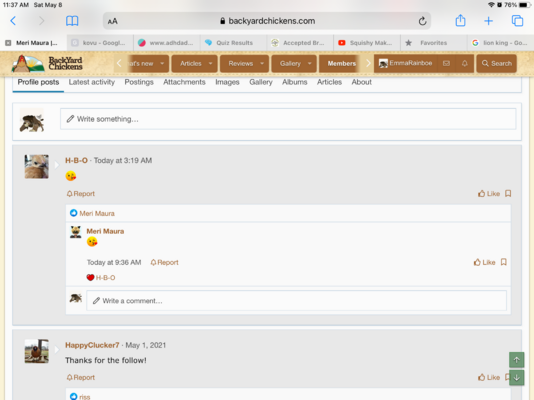The height and width of the screenshot is (400, 534).
Task: Show all tabs overview icon
Action: pyautogui.click(x=517, y=21)
